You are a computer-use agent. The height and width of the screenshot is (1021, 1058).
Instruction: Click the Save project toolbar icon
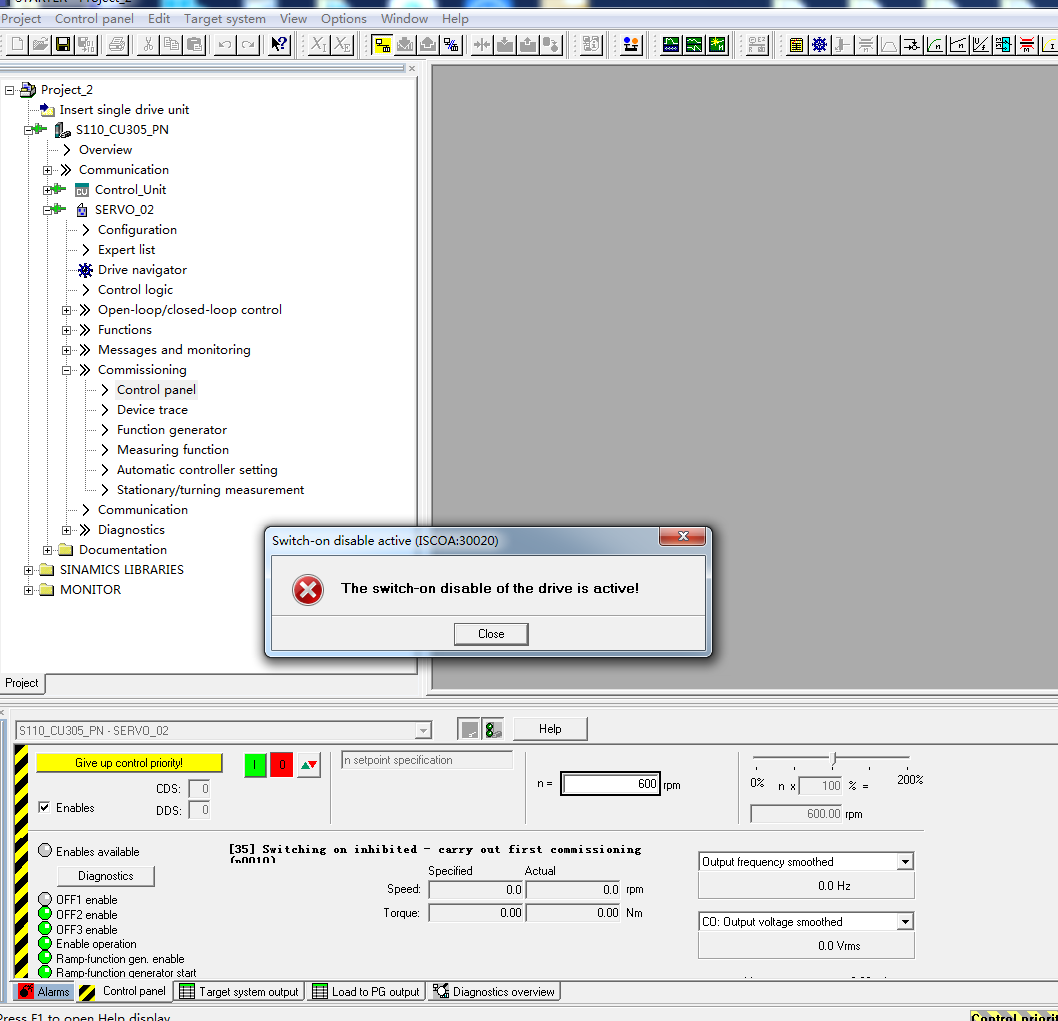62,44
